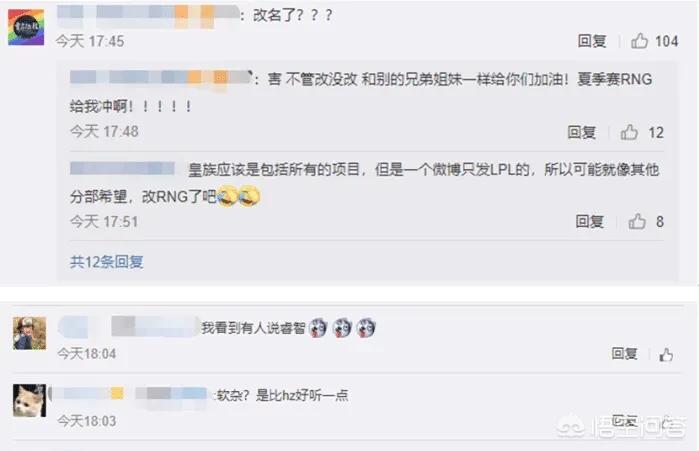Reply to the 18:04 comment
Viewport: 699px width, 451px height.
coord(624,354)
